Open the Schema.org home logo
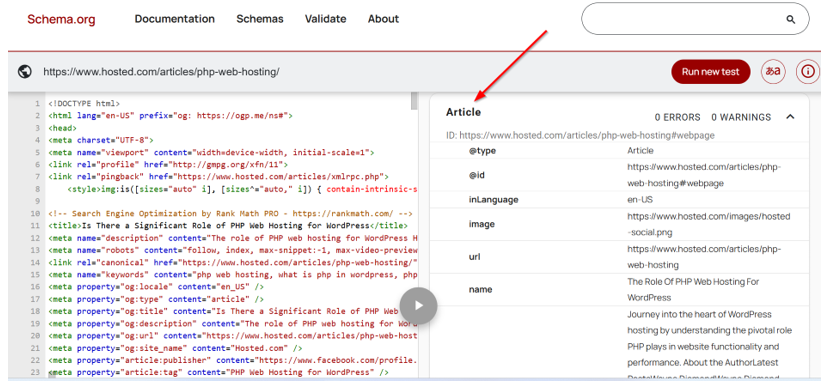Viewport: 823px width, 384px height. [x=61, y=19]
